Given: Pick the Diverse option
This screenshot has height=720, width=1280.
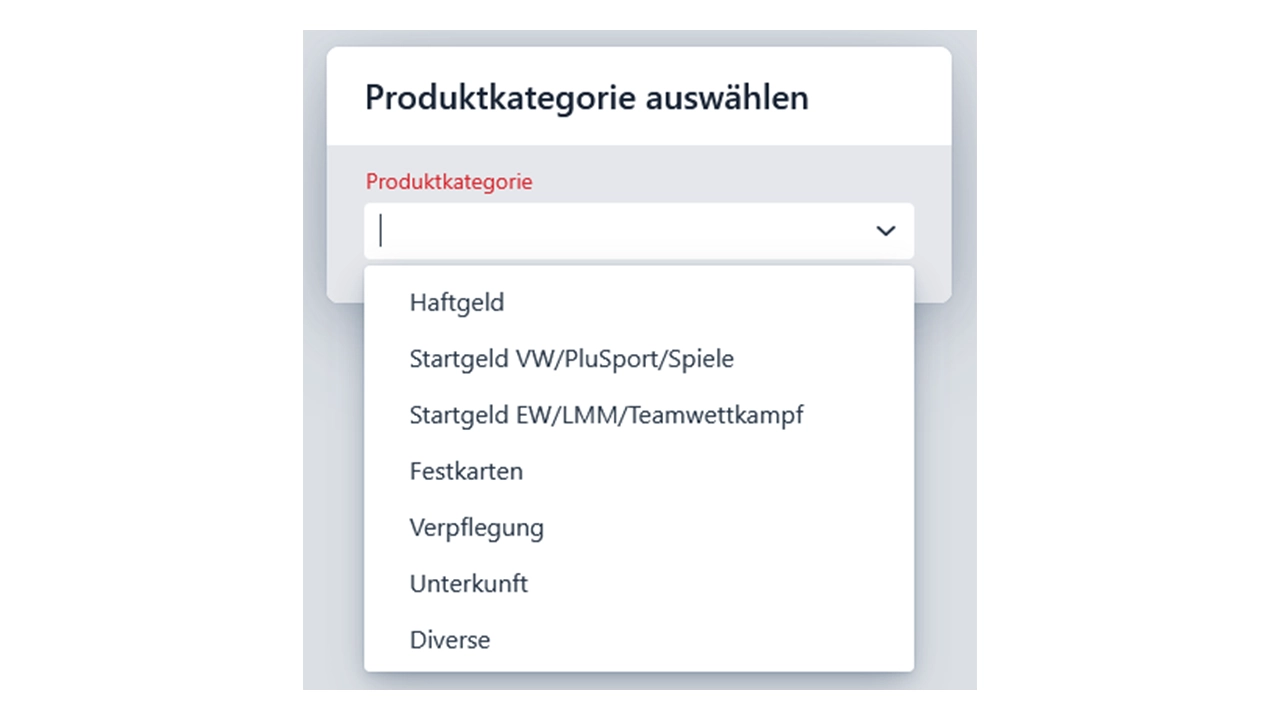Looking at the screenshot, I should [639, 639].
